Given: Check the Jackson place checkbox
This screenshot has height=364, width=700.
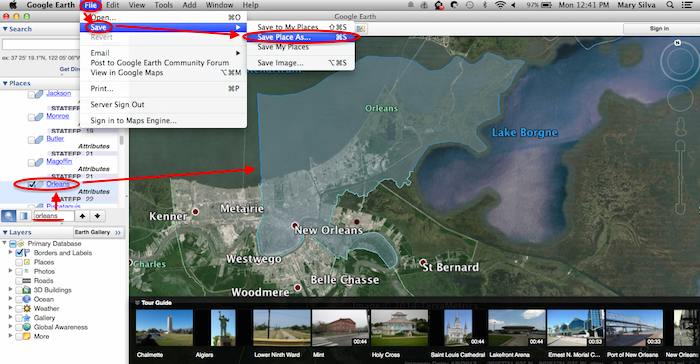Looking at the screenshot, I should [x=31, y=94].
